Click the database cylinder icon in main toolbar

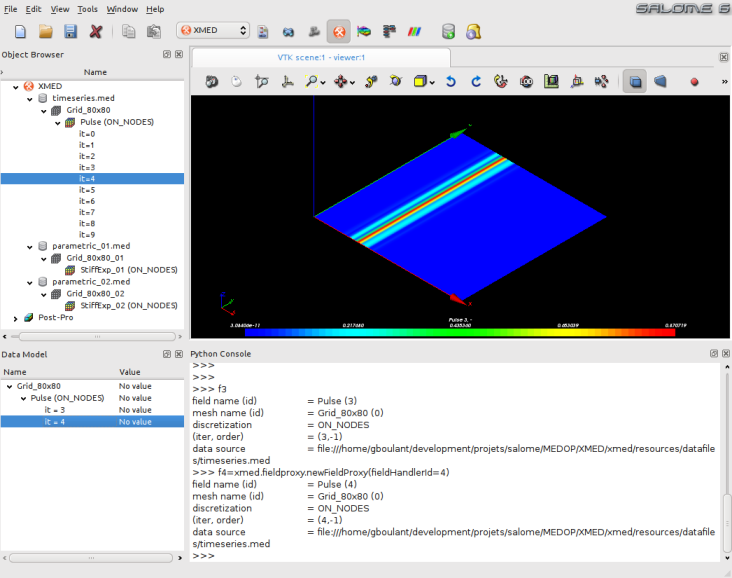pos(448,31)
